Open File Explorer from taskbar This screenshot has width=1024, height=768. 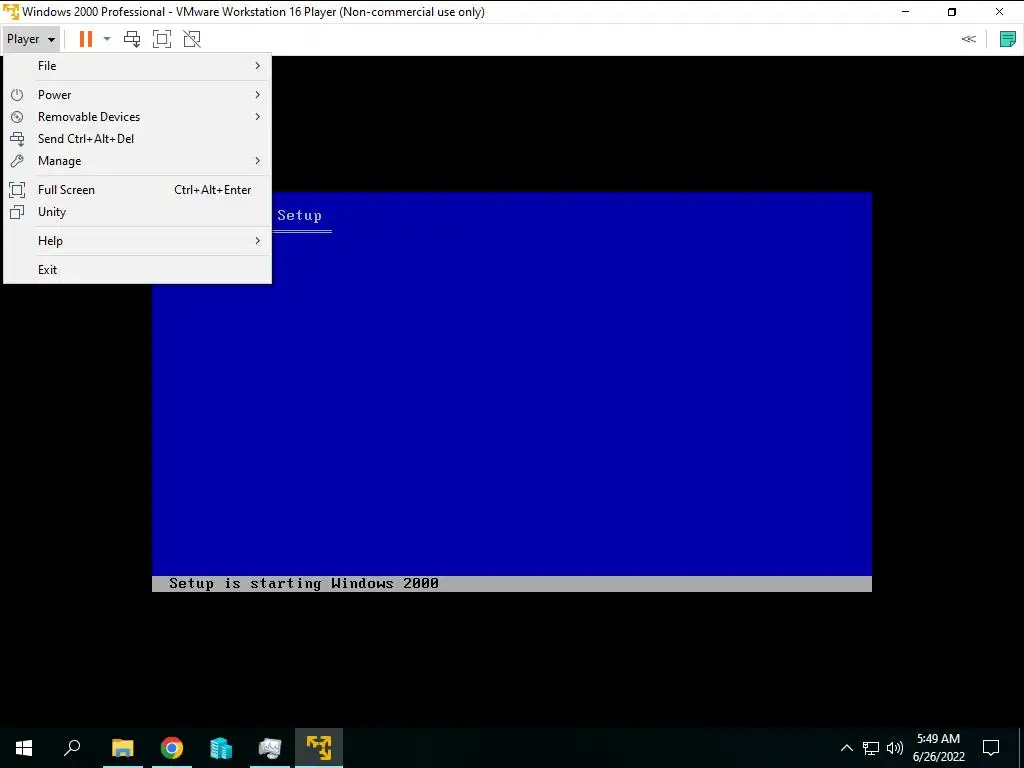click(x=123, y=748)
